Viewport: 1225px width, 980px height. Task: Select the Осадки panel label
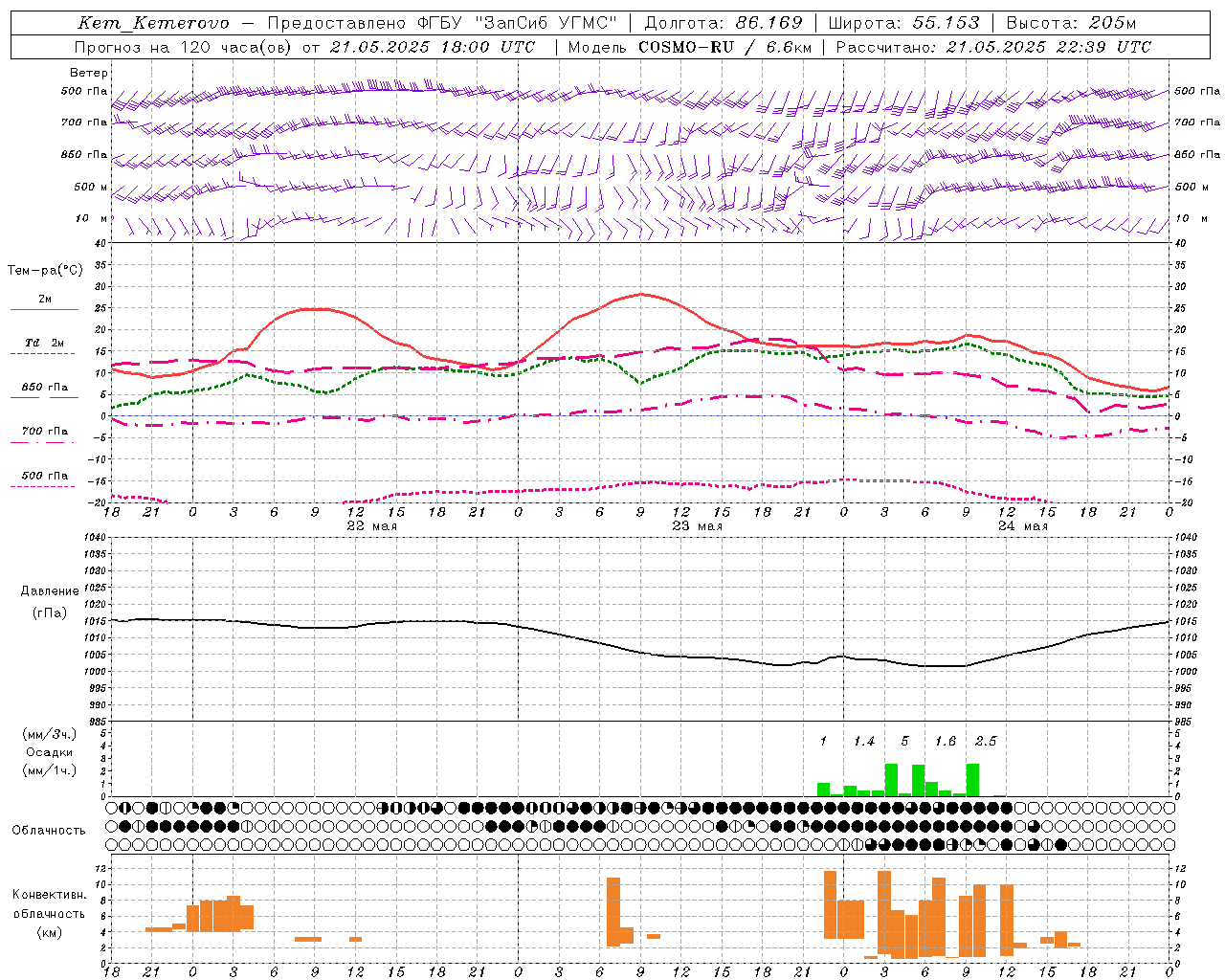coord(50,752)
